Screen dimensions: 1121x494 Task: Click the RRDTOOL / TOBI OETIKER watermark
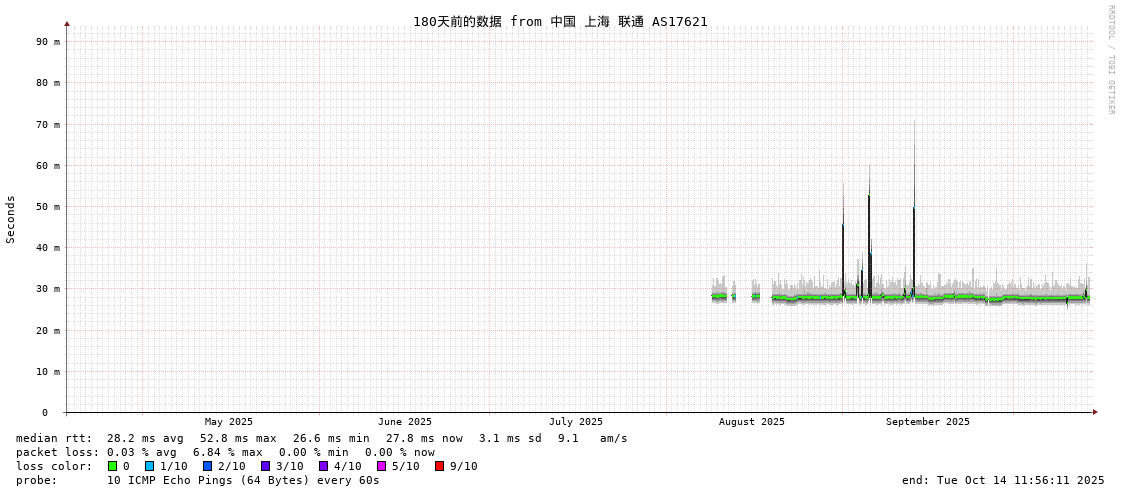pos(1110,60)
